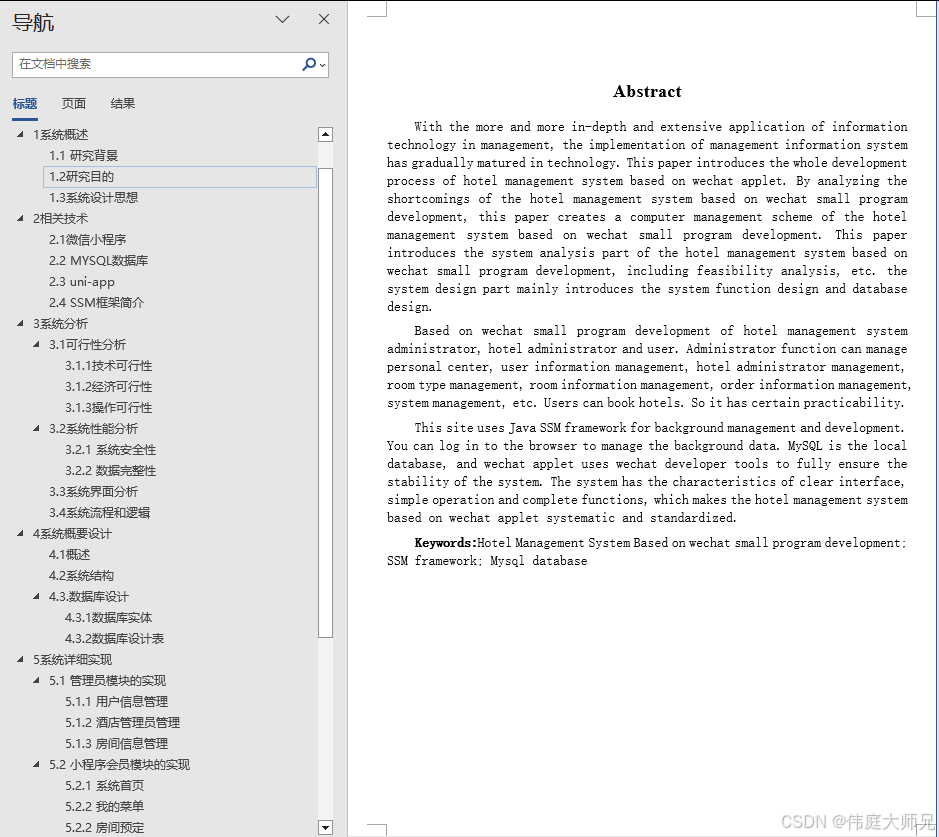Go to heading 5.1.1 用户信息管理
The width and height of the screenshot is (939, 837).
coord(116,701)
